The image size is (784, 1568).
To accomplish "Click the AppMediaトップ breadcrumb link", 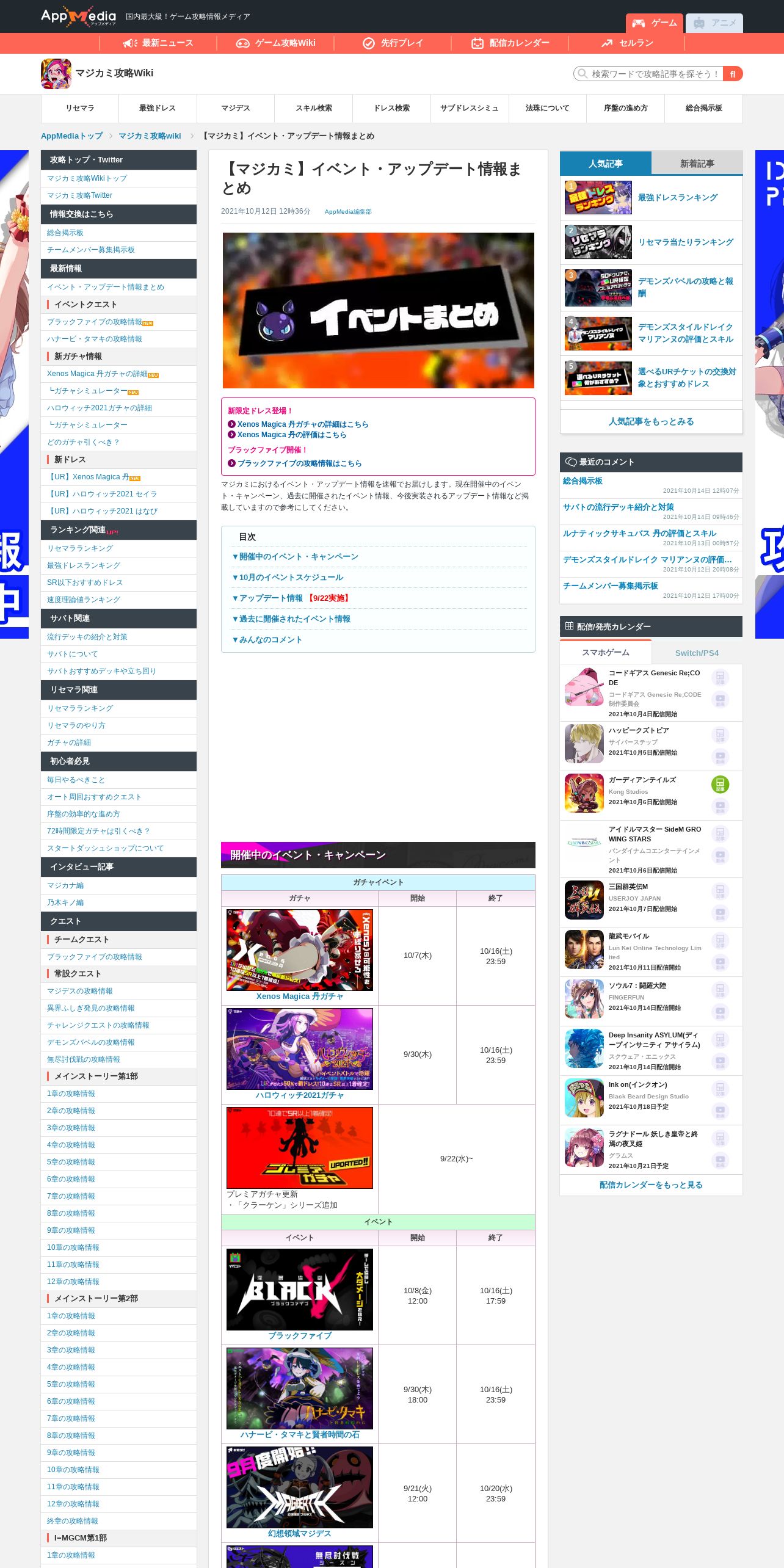I will [x=72, y=136].
